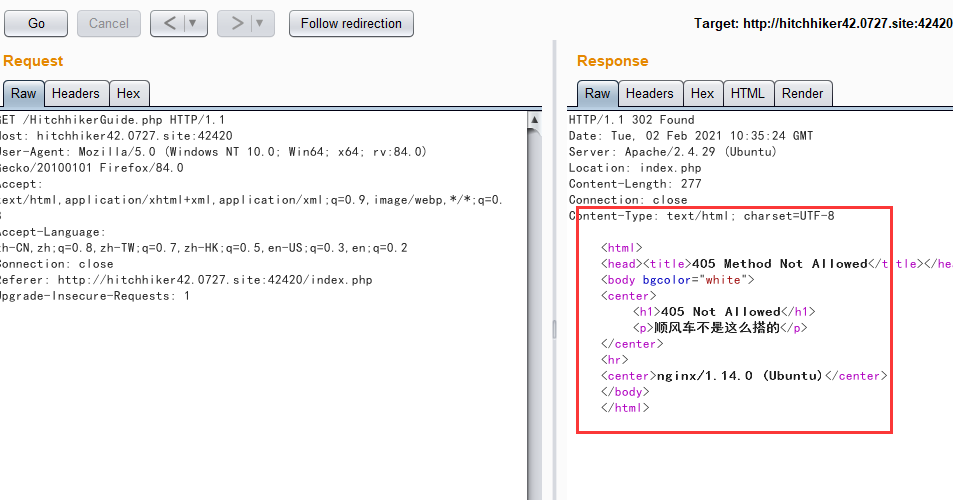Open the Response Hex tab
The height and width of the screenshot is (500, 953).
coord(703,94)
